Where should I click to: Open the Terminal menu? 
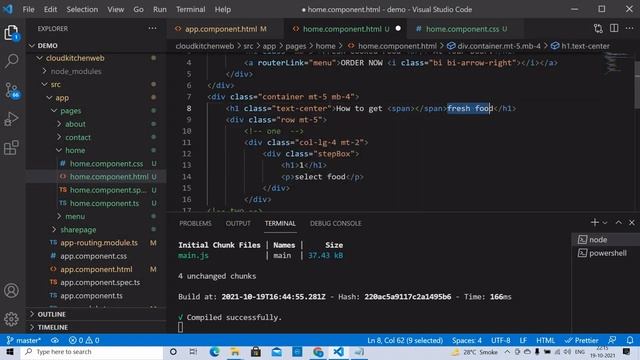[x=191, y=9]
